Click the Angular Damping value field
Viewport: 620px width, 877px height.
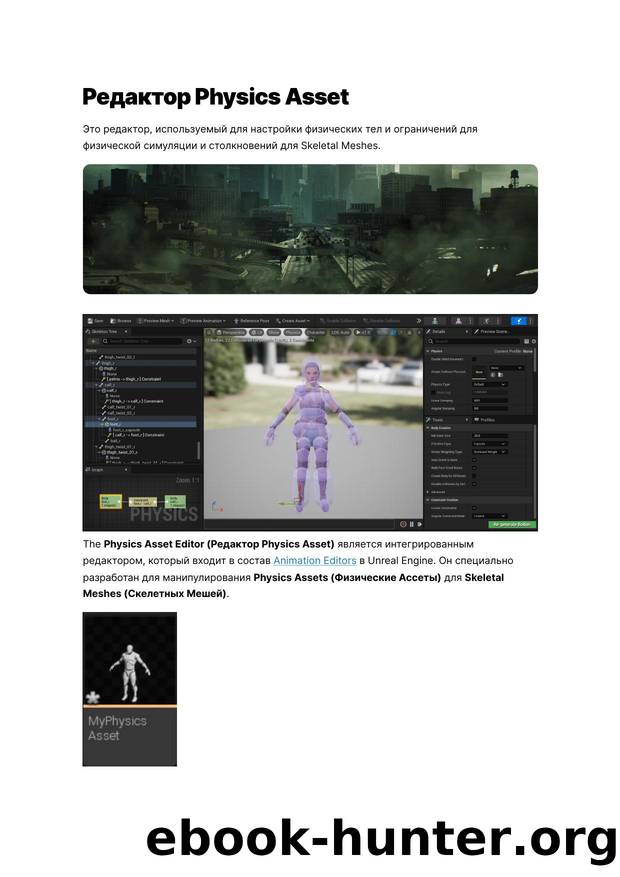490,408
